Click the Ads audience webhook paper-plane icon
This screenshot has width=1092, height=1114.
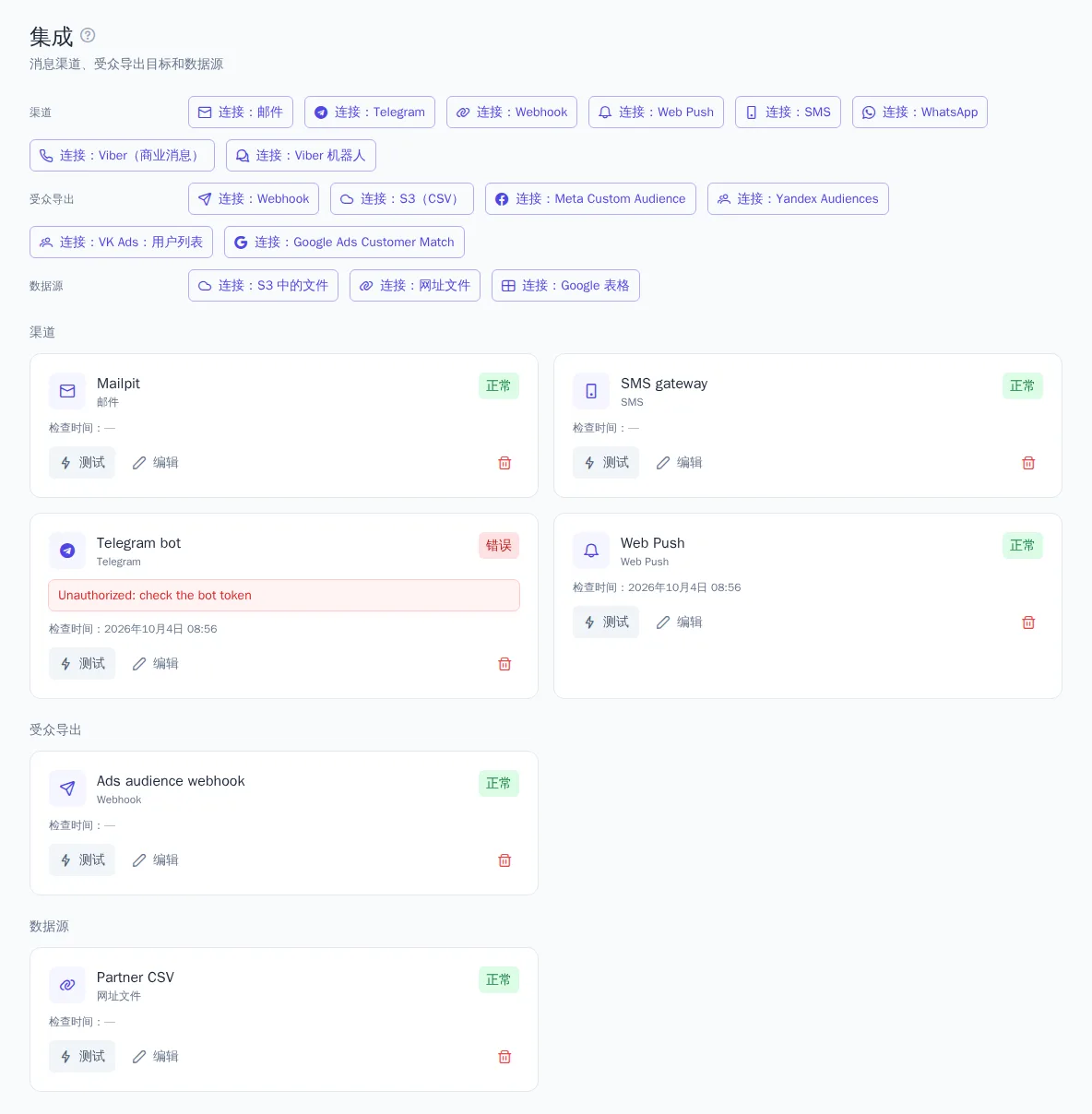[x=67, y=788]
